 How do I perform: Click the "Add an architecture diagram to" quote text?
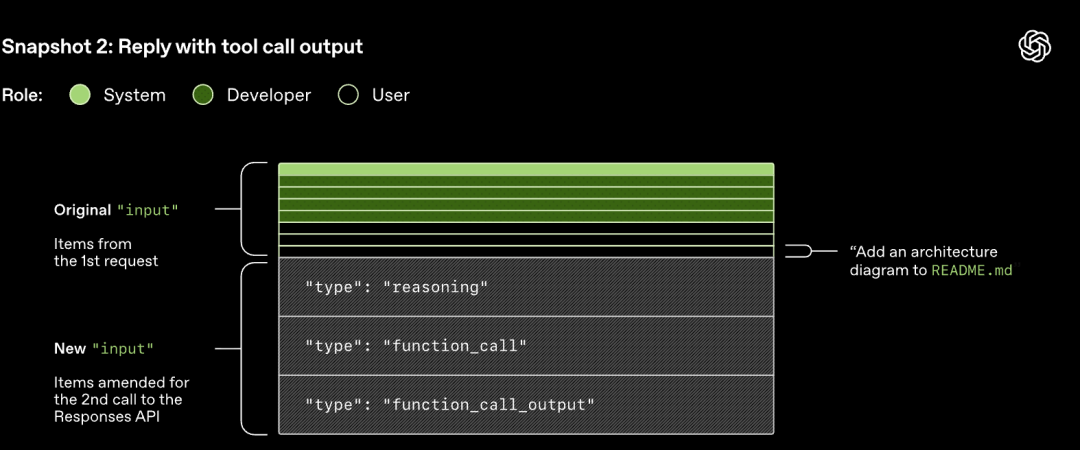(922, 252)
